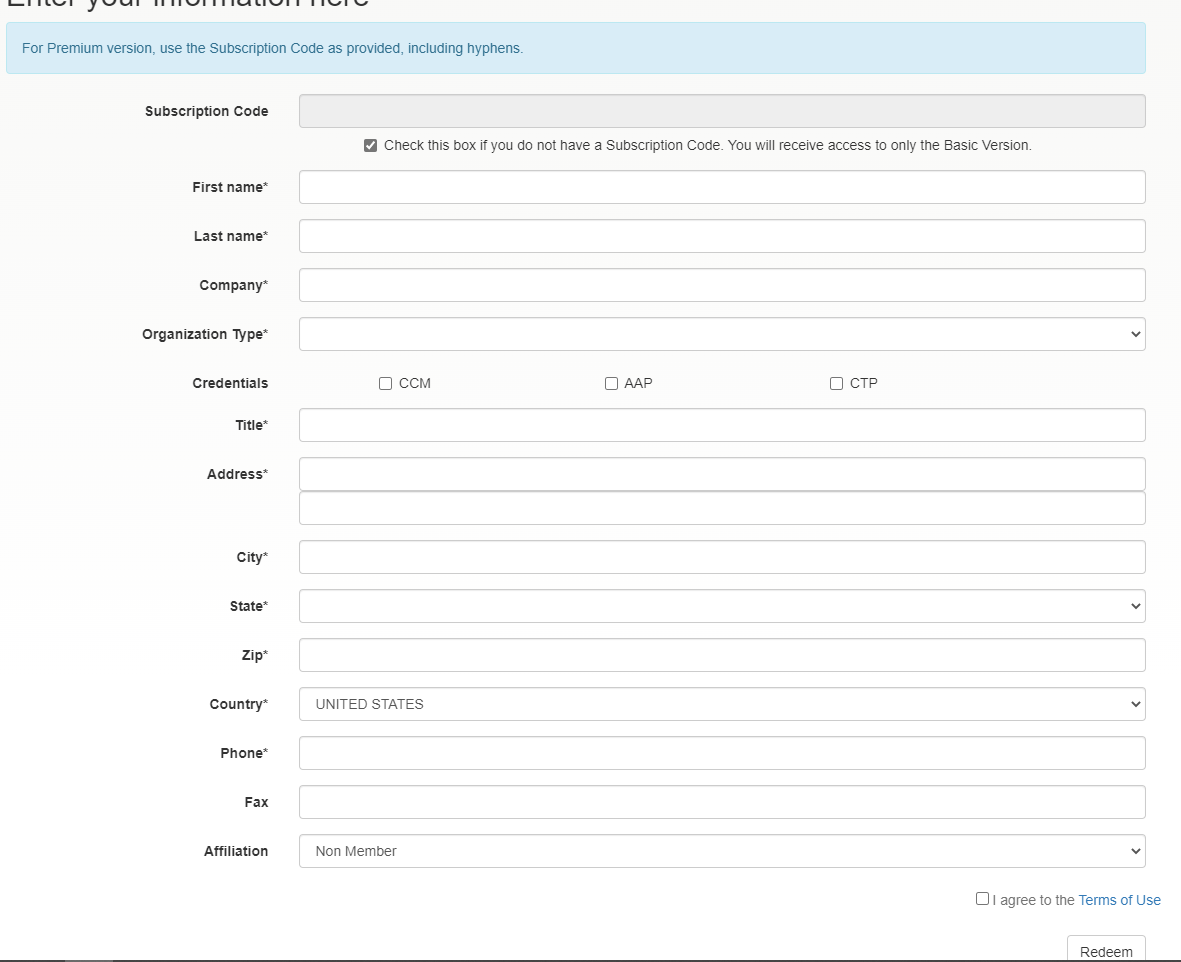Image resolution: width=1181 pixels, height=962 pixels.
Task: Focus the Zip code field
Action: tap(722, 654)
